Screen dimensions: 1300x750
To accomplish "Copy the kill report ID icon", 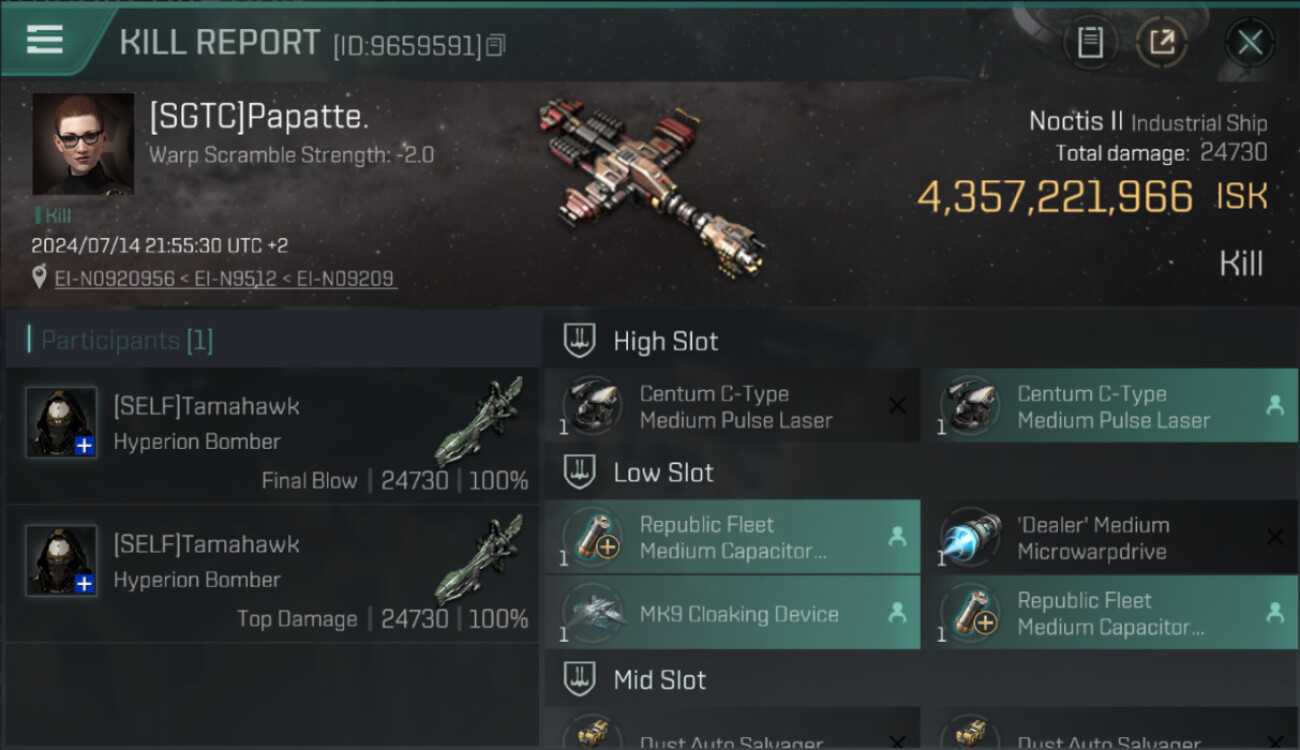I will click(496, 45).
